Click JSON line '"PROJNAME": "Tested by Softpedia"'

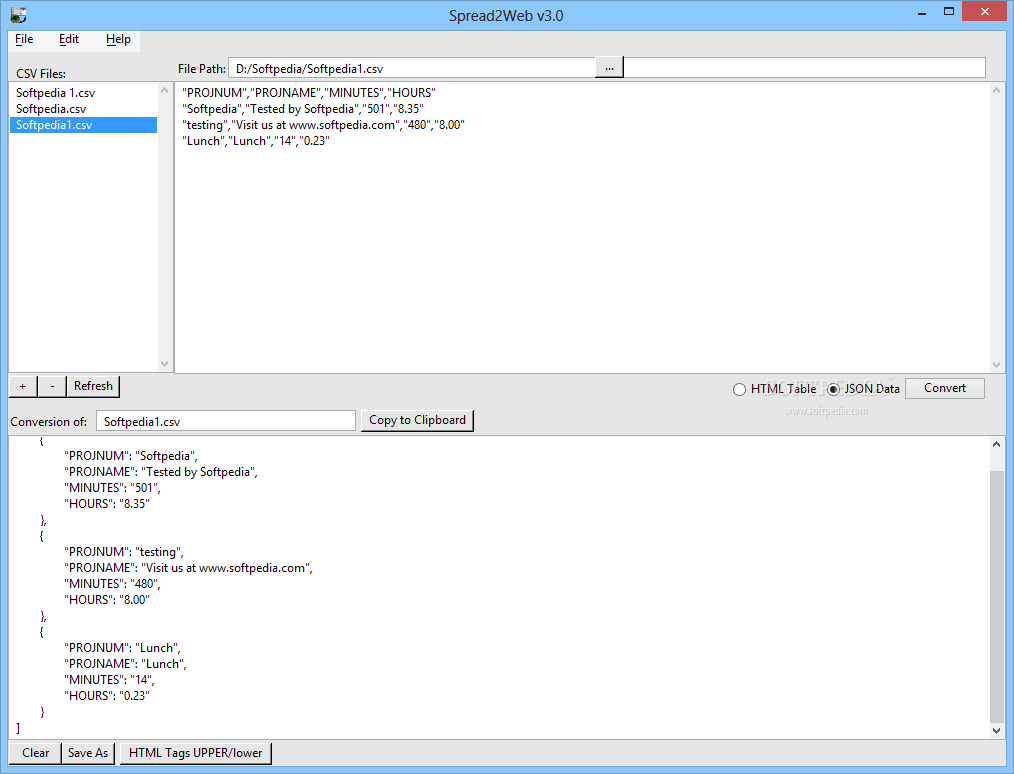point(161,472)
